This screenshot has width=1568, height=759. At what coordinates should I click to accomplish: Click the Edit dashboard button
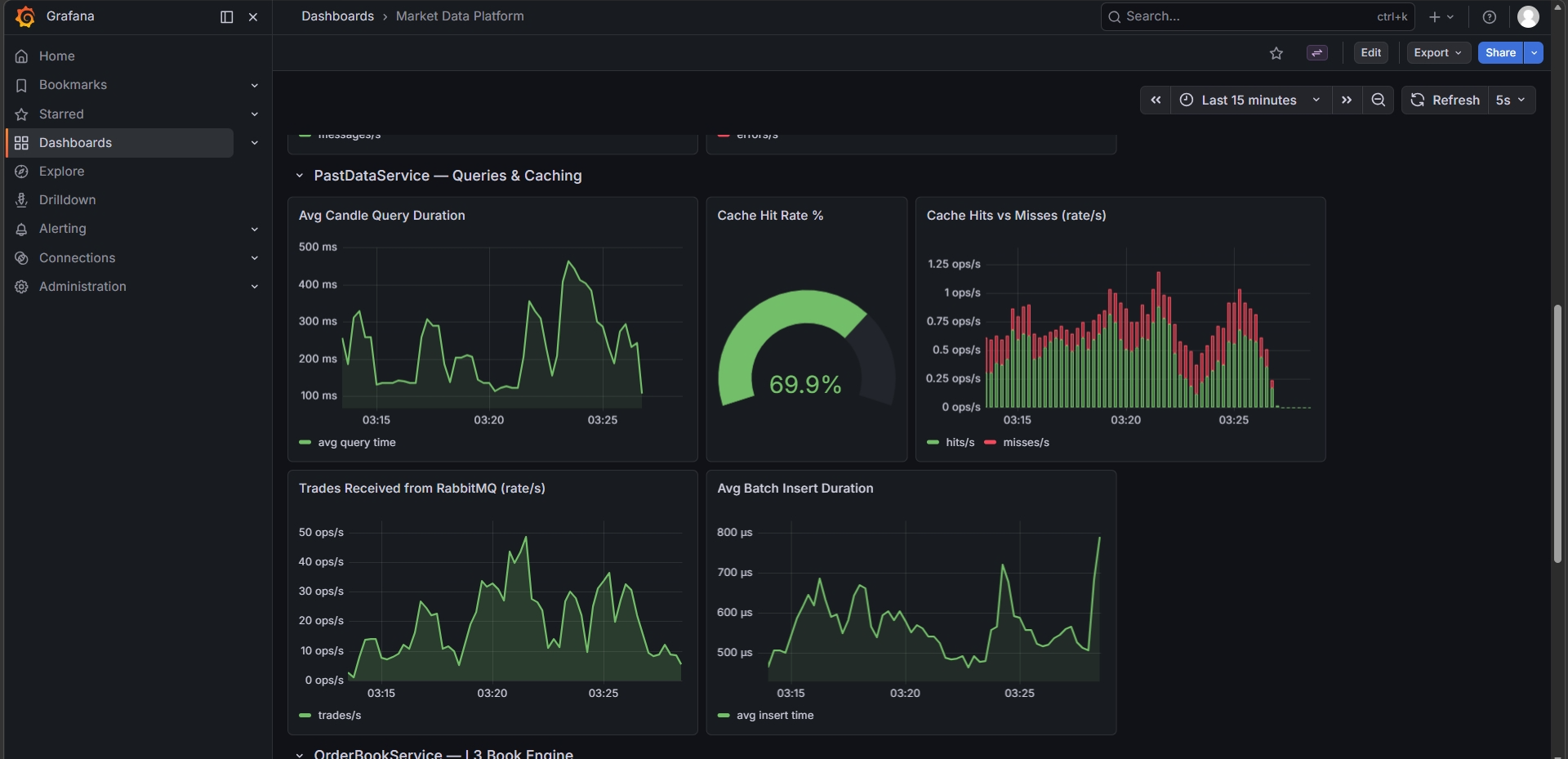tap(1371, 53)
